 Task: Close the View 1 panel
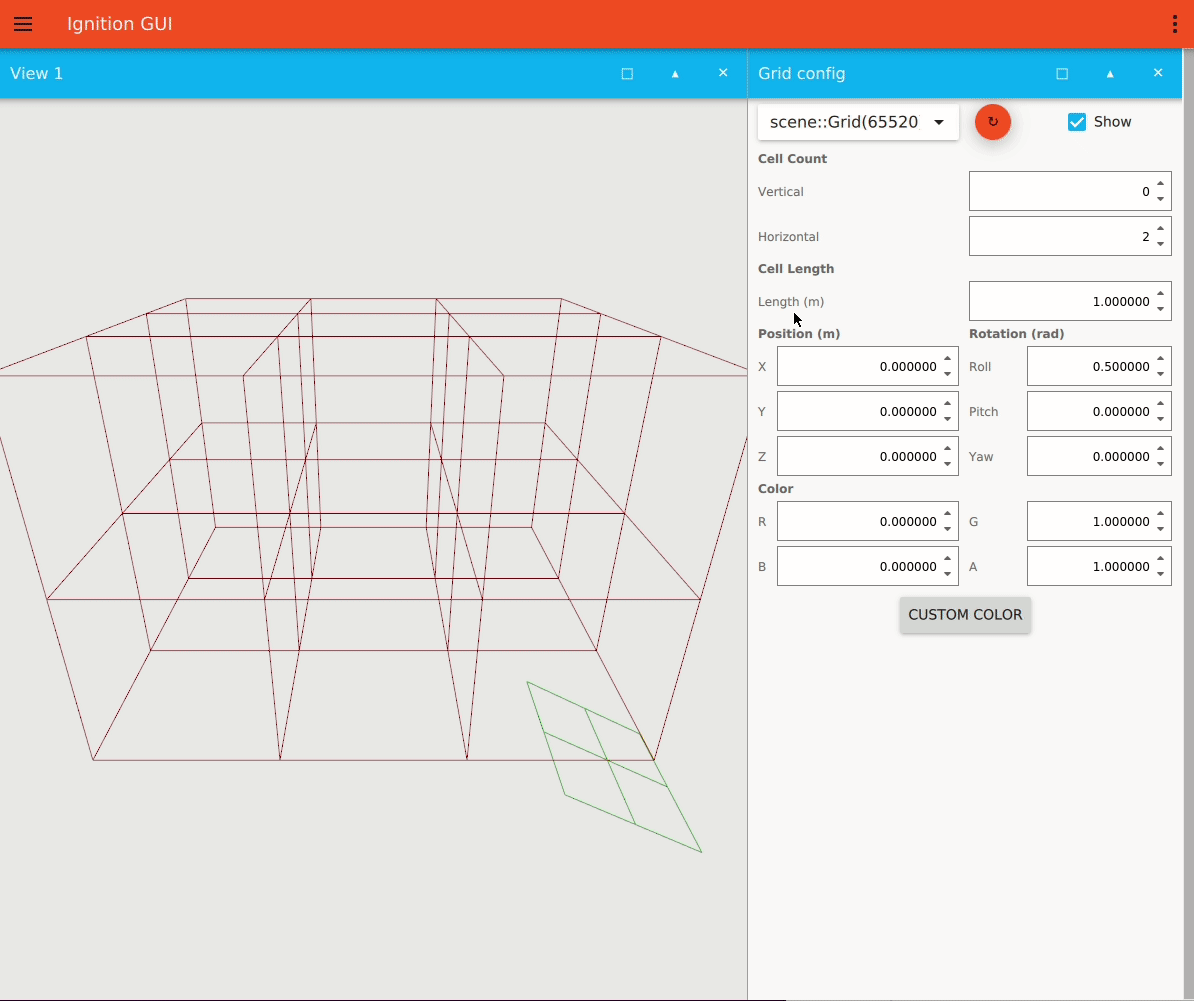click(723, 73)
